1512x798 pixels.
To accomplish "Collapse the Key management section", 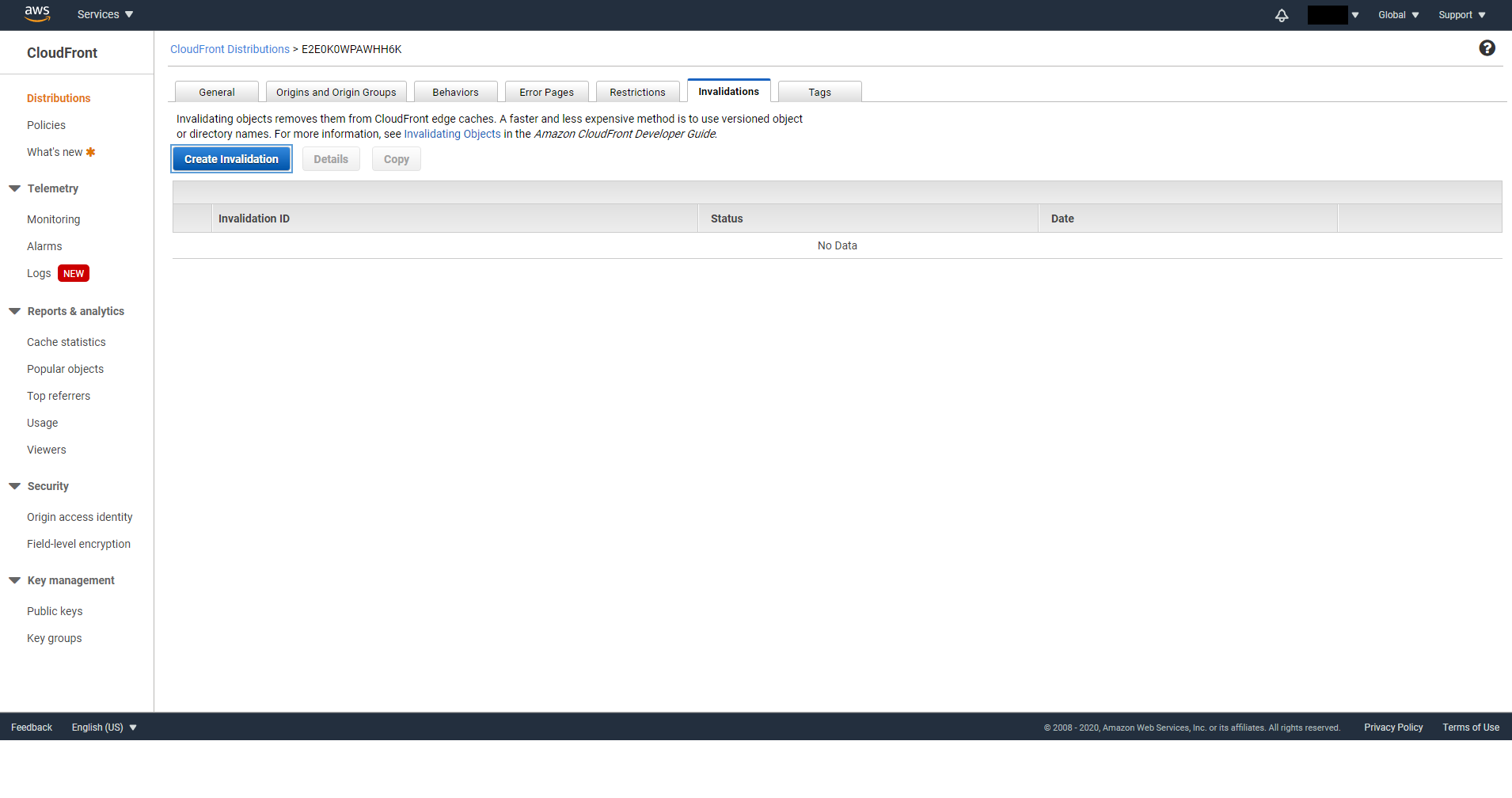I will [x=14, y=580].
